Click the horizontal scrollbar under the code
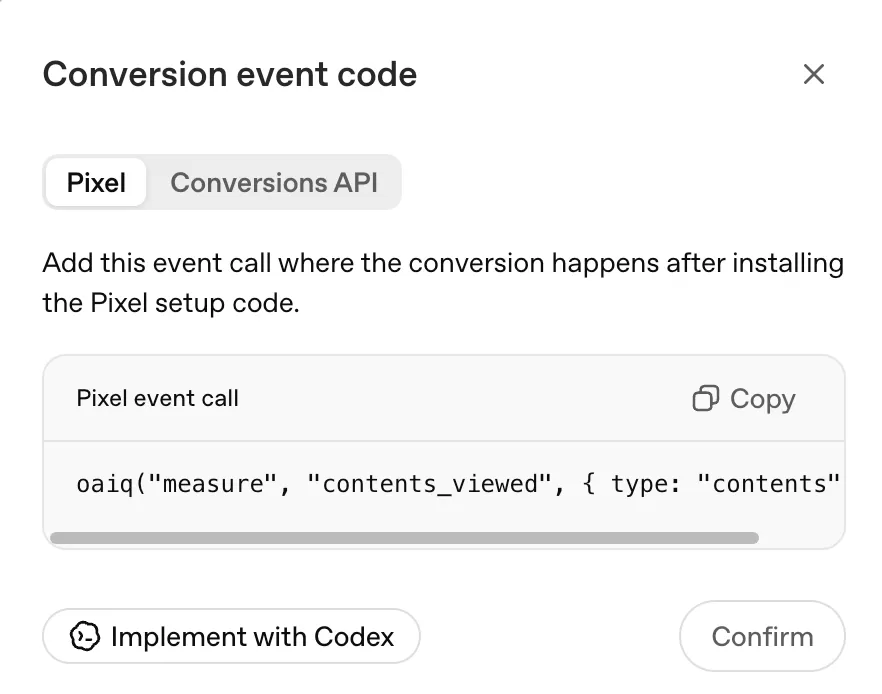This screenshot has height=694, width=882. point(404,538)
